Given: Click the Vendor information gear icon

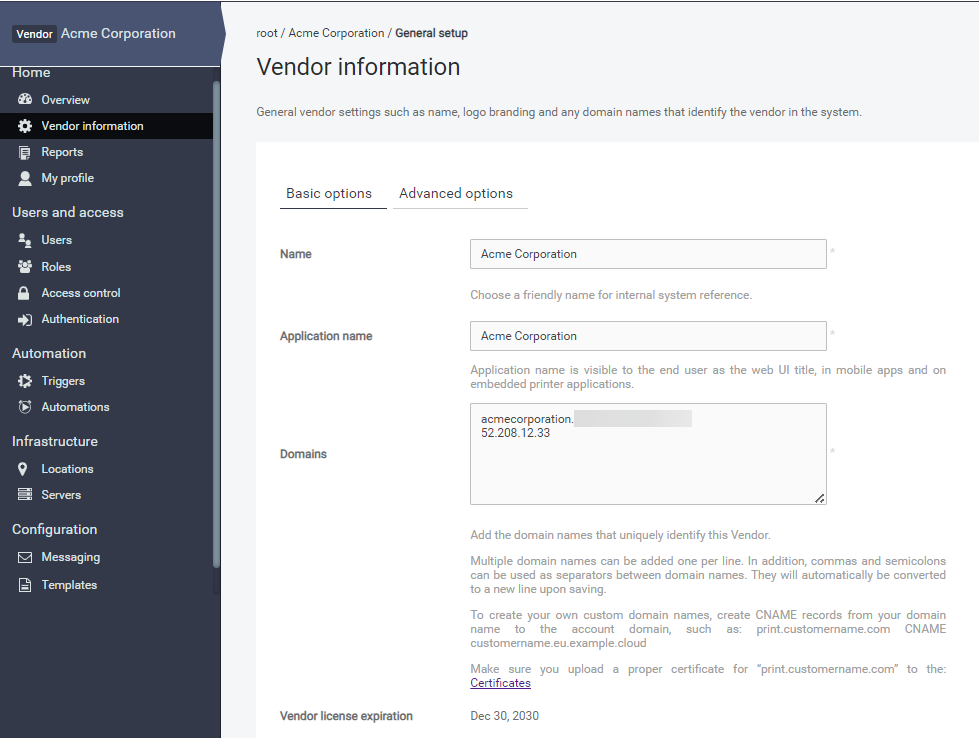Looking at the screenshot, I should coord(25,126).
